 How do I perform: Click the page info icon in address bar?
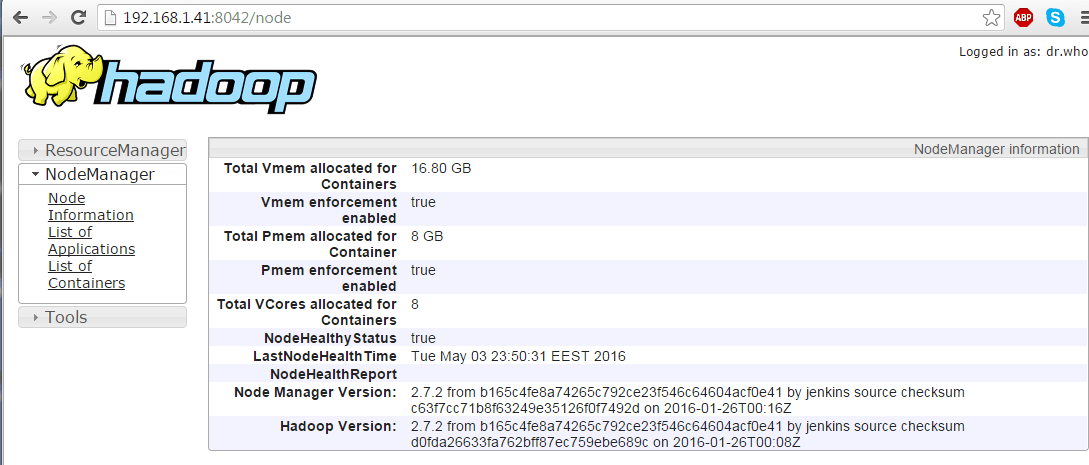pos(110,18)
